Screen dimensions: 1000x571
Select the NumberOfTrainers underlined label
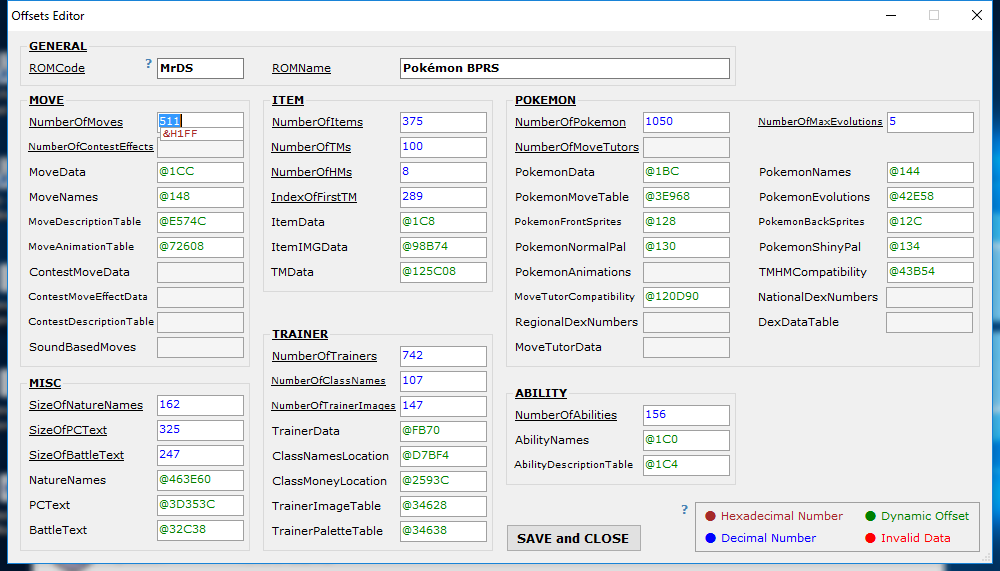point(324,356)
